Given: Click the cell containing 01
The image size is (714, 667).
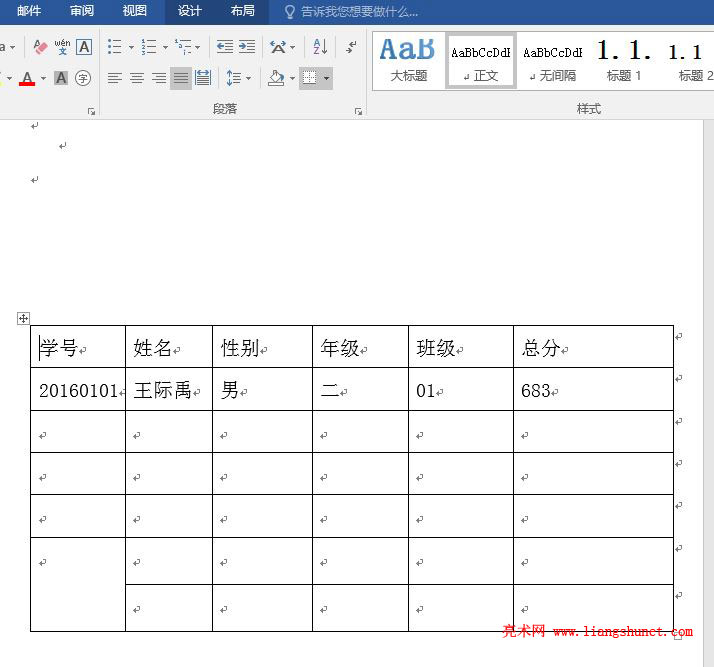Looking at the screenshot, I should pos(461,389).
